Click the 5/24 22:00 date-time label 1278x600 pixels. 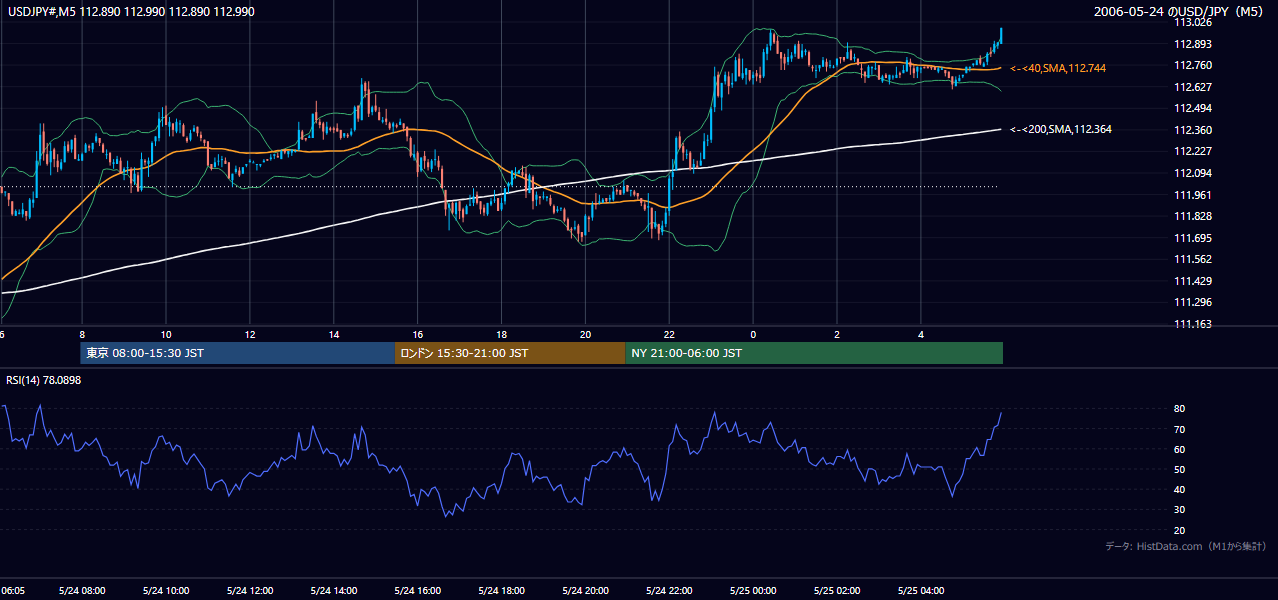pos(669,591)
